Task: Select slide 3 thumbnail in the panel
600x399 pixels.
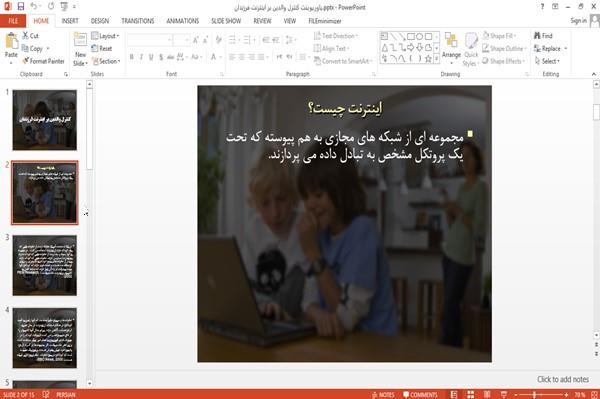Action: [x=45, y=265]
